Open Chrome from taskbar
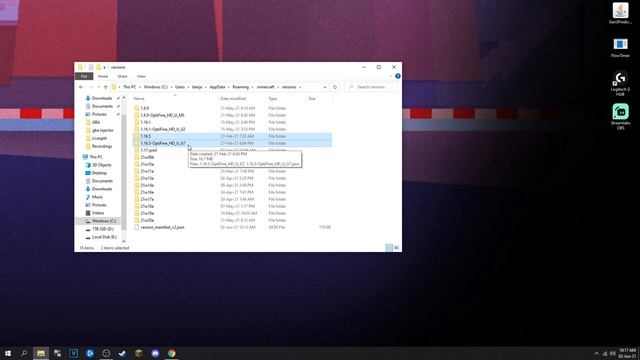Image resolution: width=640 pixels, height=360 pixels. [171, 353]
